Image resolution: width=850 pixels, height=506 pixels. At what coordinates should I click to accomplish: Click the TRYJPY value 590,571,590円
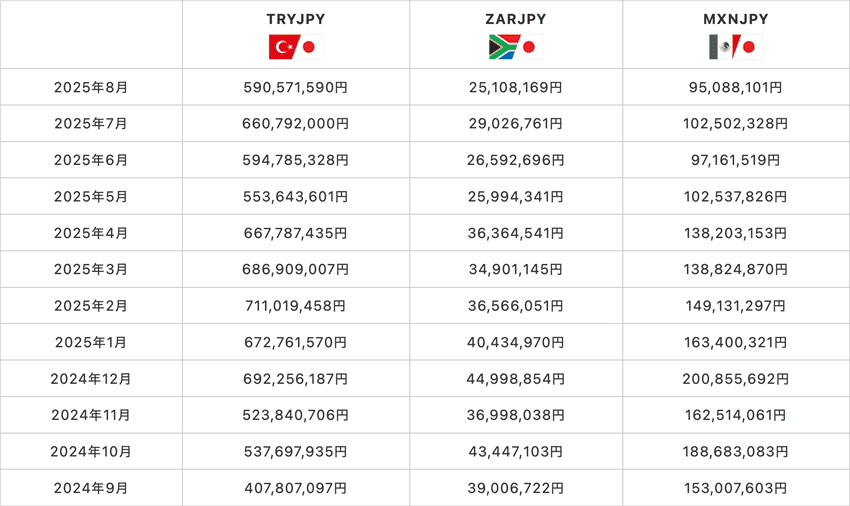[x=296, y=88]
